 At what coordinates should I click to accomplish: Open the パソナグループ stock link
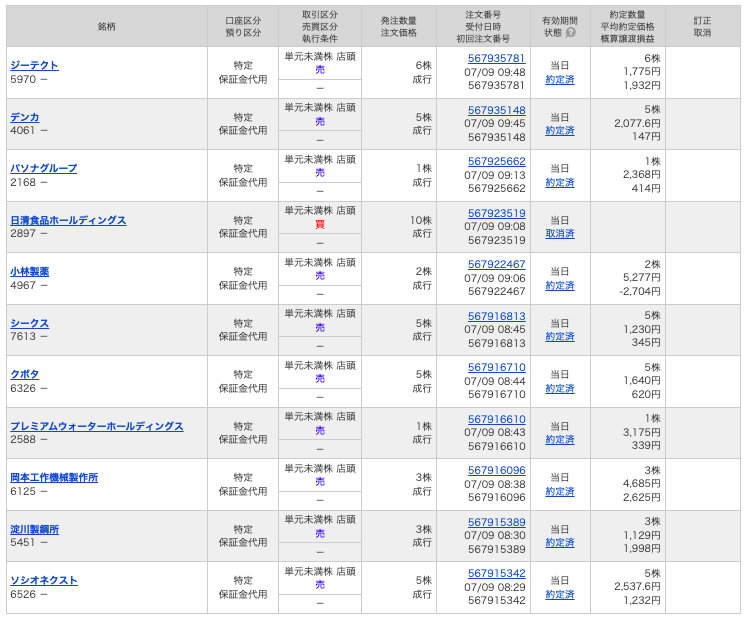tap(43, 168)
